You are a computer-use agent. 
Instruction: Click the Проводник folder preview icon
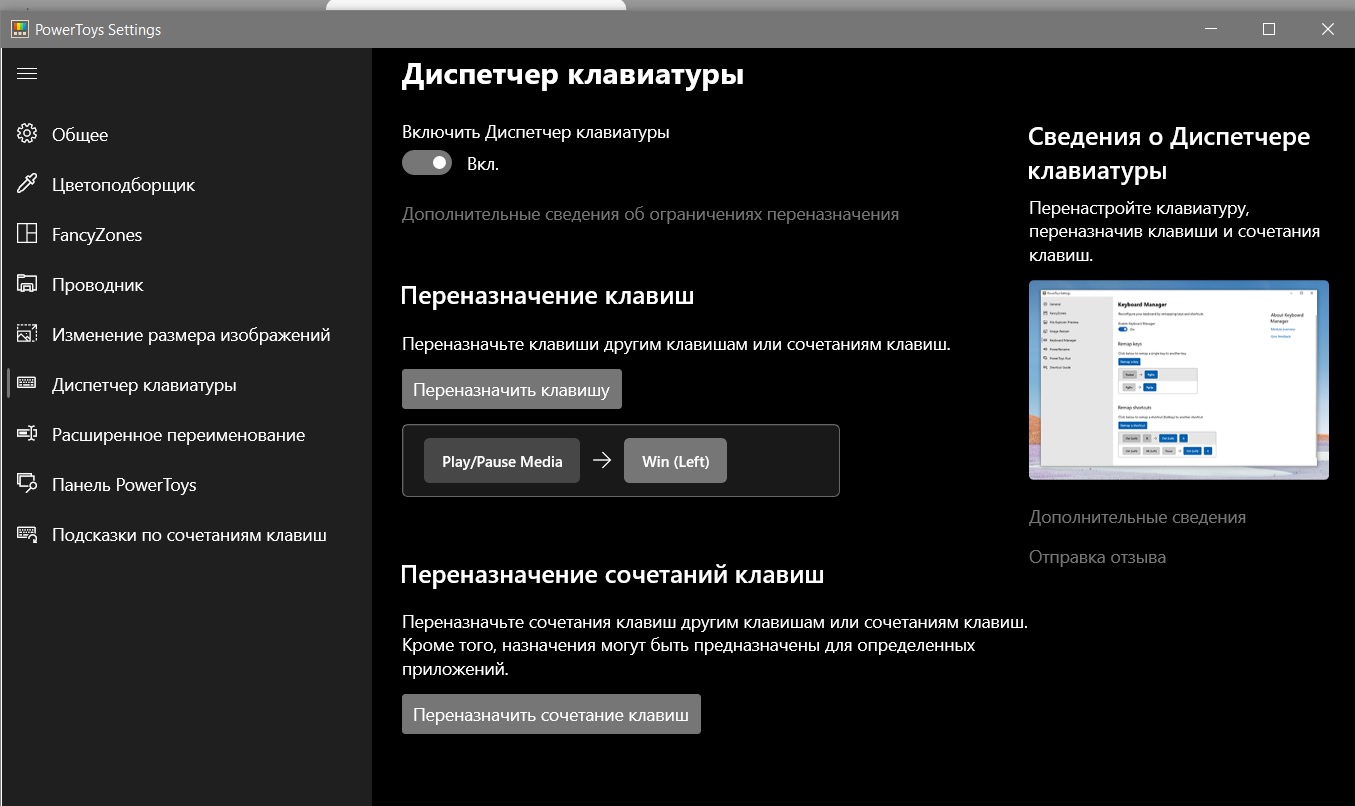click(x=27, y=284)
